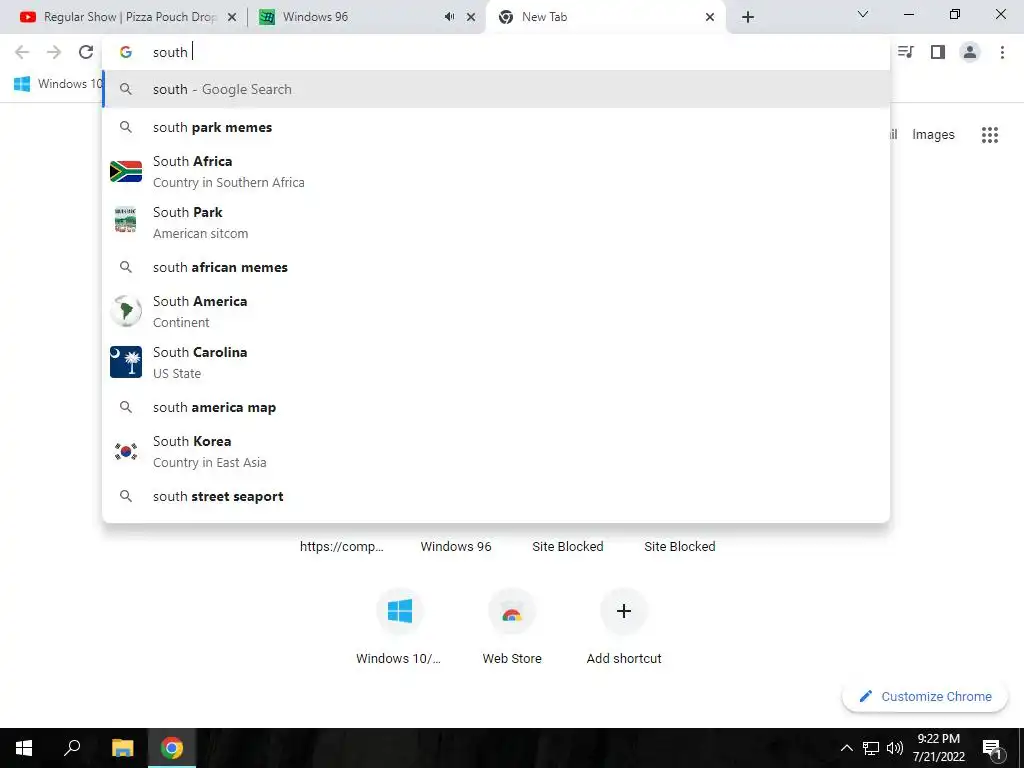Close the Regular Show YouTube tab

click(x=232, y=17)
